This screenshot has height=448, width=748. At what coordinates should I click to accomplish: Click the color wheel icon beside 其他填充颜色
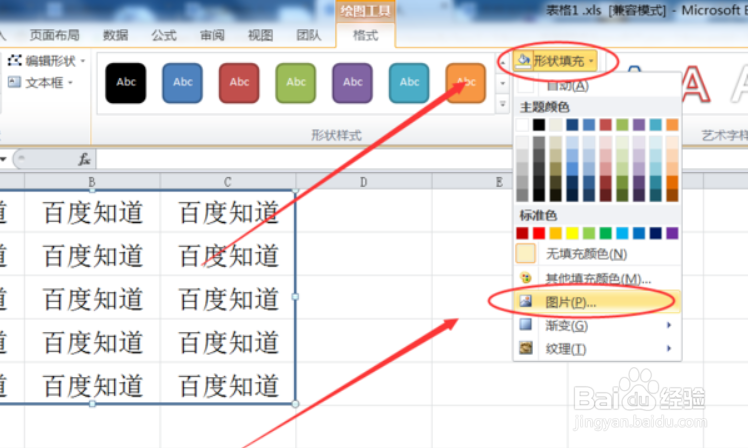(x=526, y=278)
